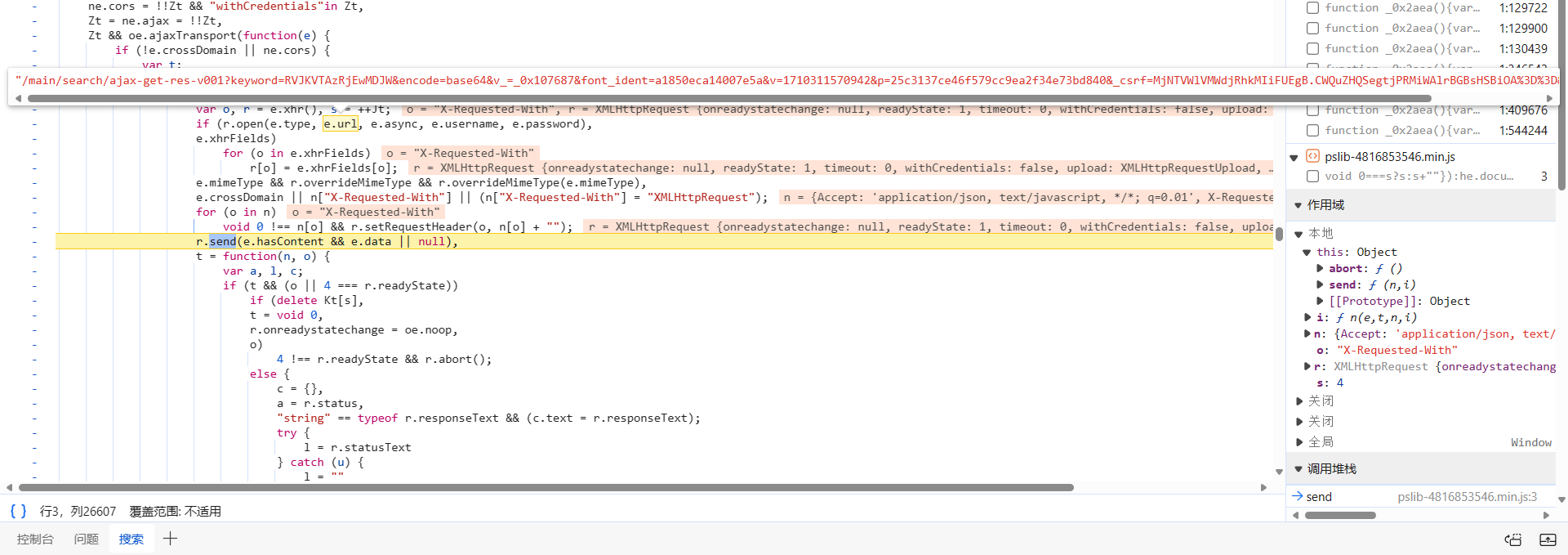Click the 1:544244 breakpoint location
This screenshot has height=555, width=1568.
pos(1523,130)
